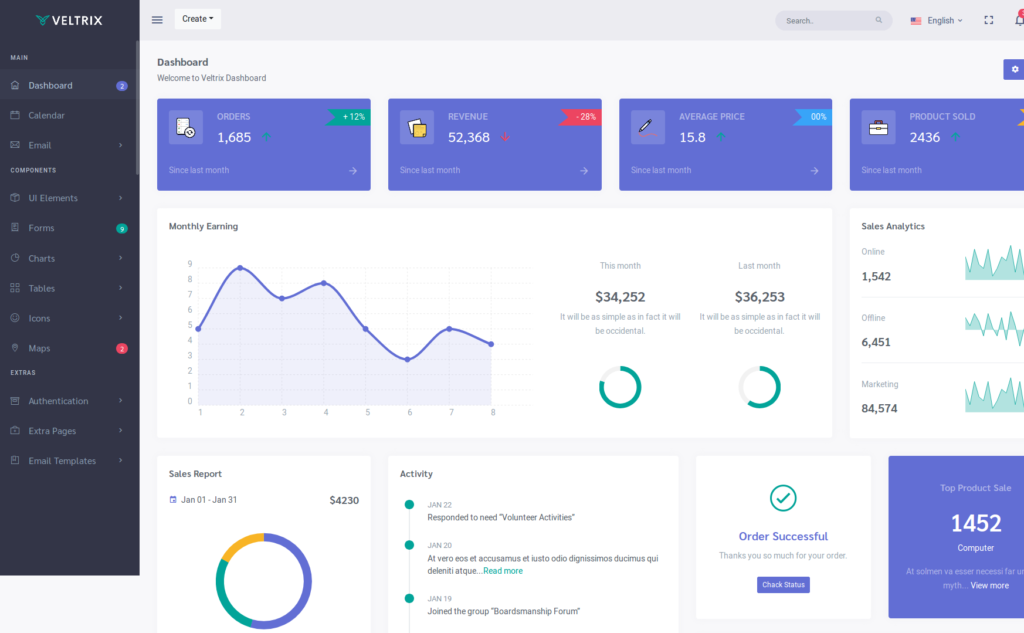Click the Revenue card notes icon

[417, 127]
